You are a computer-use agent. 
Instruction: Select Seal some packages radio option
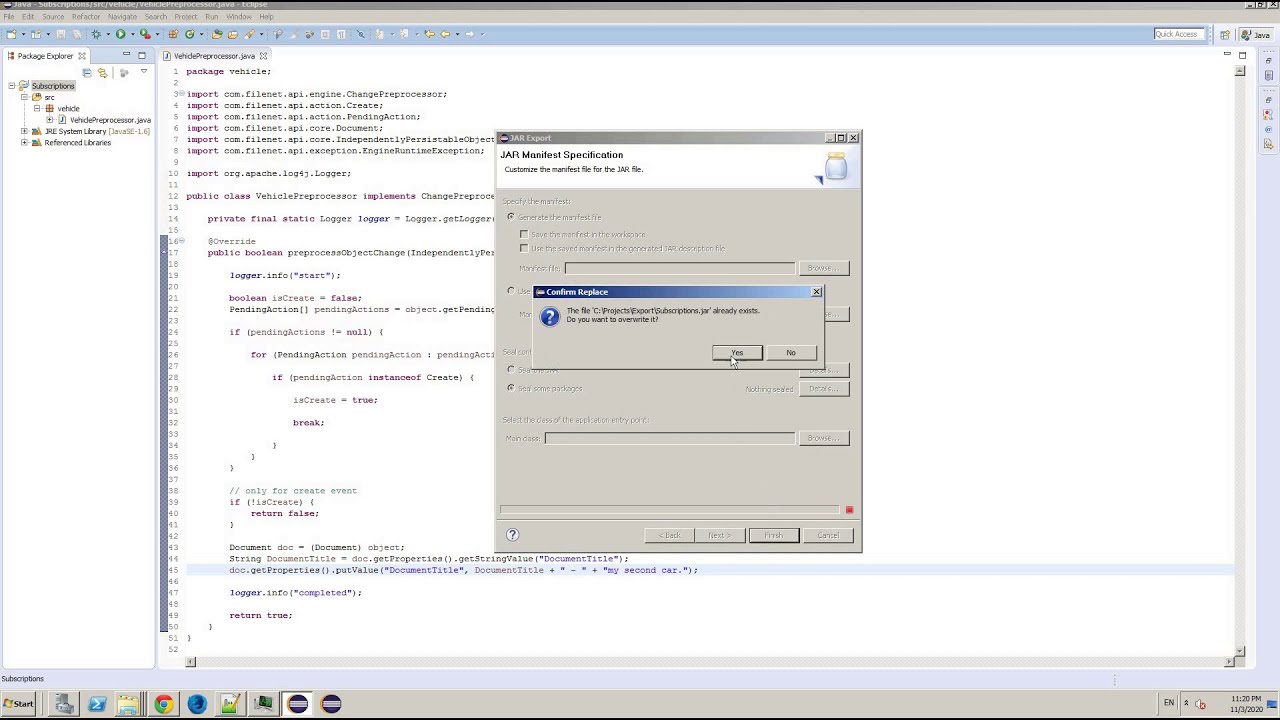511,388
